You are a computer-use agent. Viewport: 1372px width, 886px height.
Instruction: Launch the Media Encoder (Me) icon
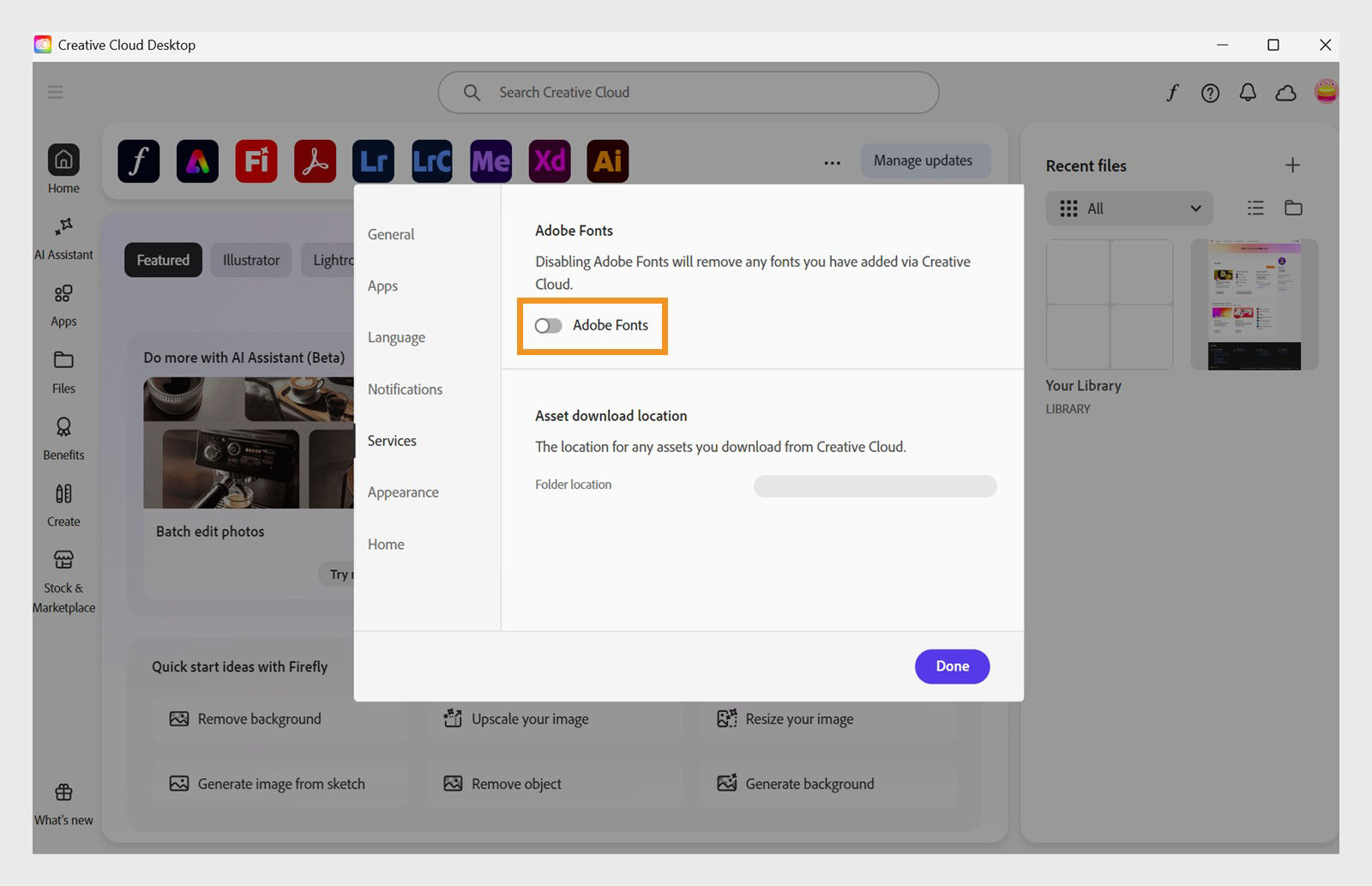[490, 160]
